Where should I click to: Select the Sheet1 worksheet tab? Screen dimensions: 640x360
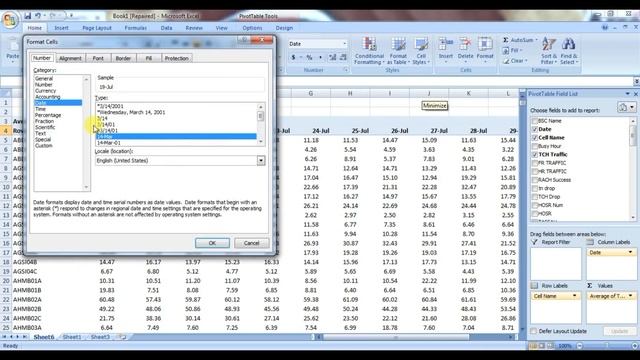pos(72,337)
